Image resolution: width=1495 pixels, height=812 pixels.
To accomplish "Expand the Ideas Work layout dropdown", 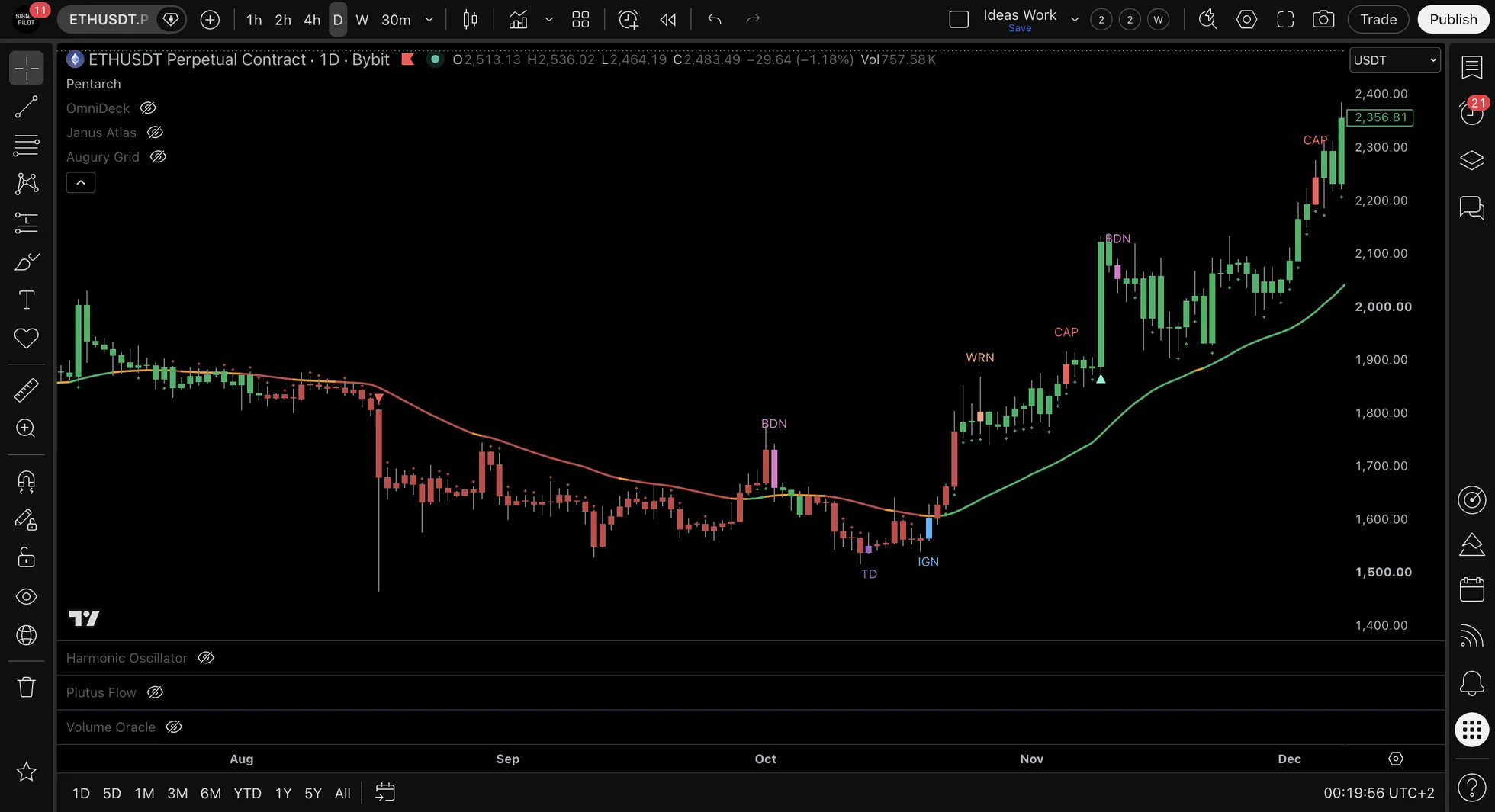I will click(1075, 20).
